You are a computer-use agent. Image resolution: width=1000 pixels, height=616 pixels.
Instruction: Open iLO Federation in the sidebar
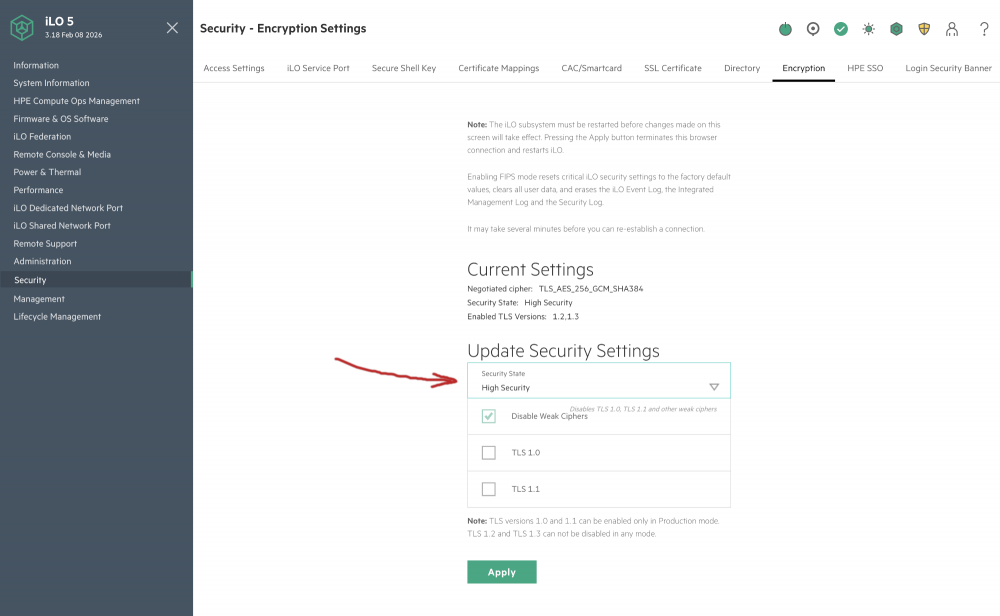pos(42,136)
